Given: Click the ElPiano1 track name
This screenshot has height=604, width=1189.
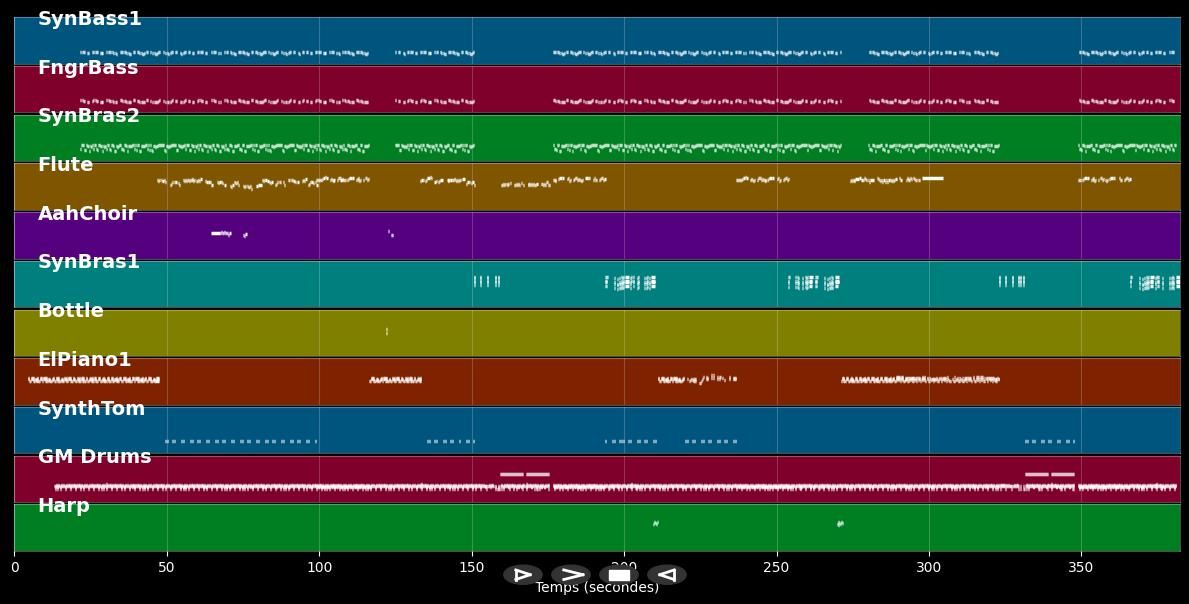Looking at the screenshot, I should point(84,360).
